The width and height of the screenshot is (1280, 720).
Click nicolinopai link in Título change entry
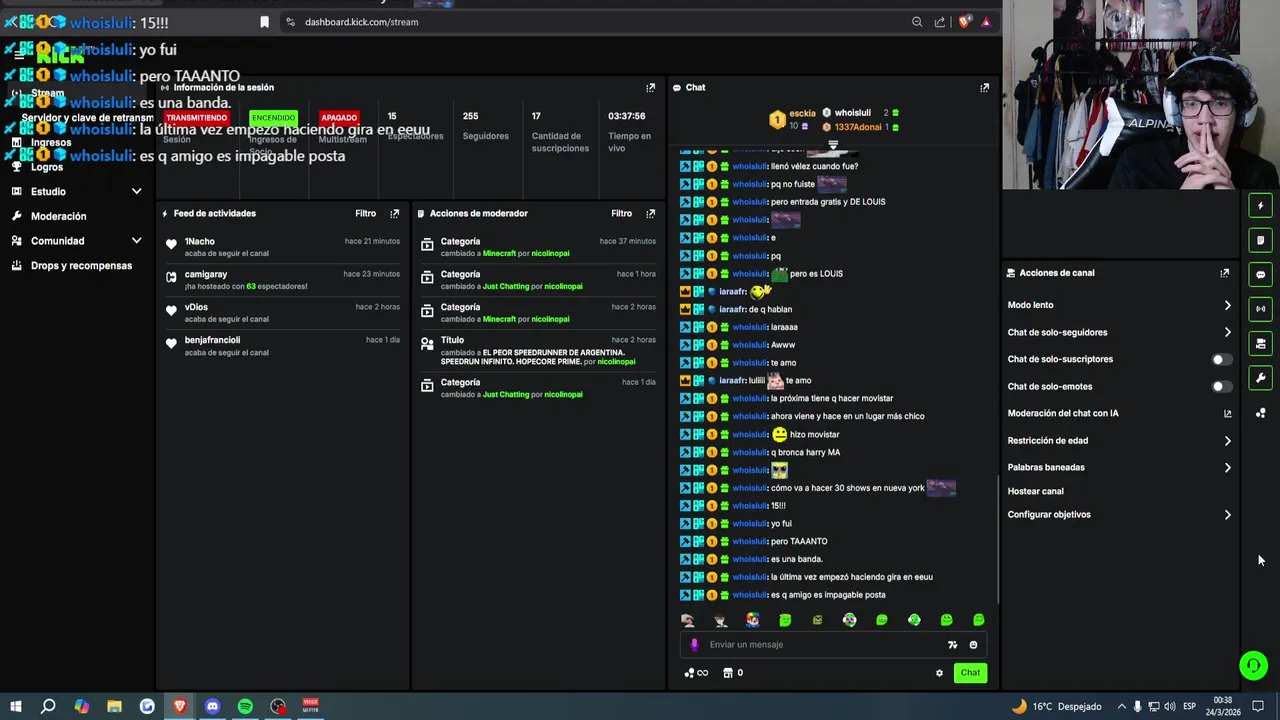pos(616,362)
